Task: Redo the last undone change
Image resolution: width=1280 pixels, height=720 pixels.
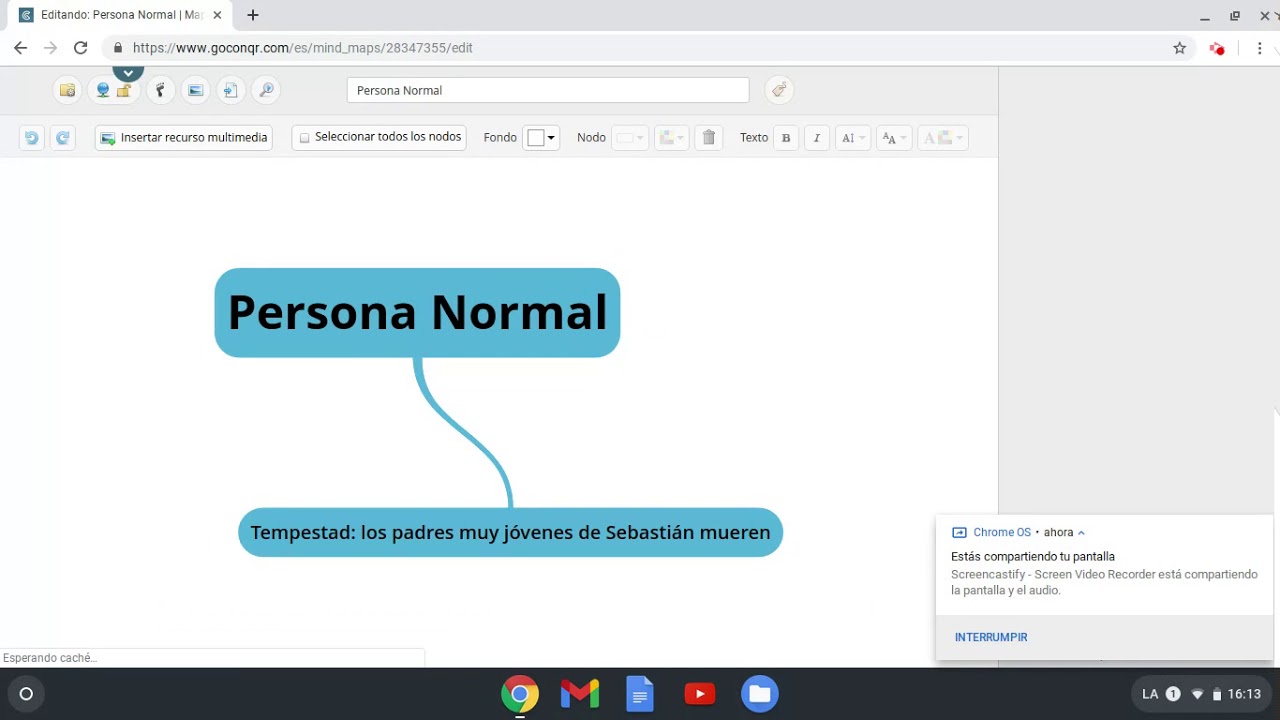Action: [x=62, y=138]
